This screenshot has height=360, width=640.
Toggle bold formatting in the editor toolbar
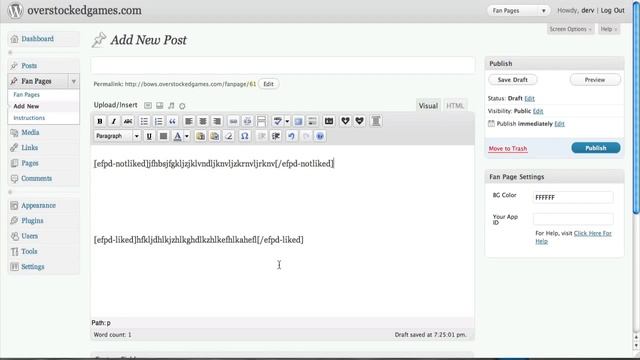pos(100,121)
